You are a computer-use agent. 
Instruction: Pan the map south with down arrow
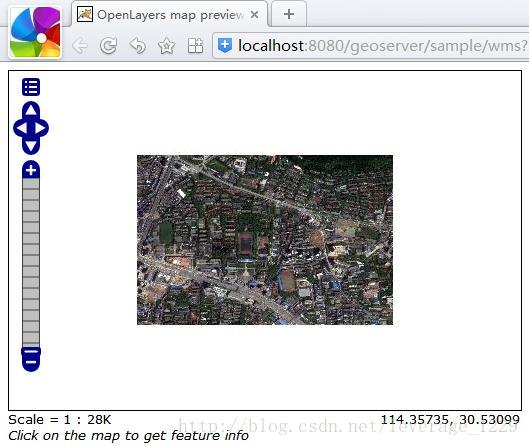coord(31,146)
